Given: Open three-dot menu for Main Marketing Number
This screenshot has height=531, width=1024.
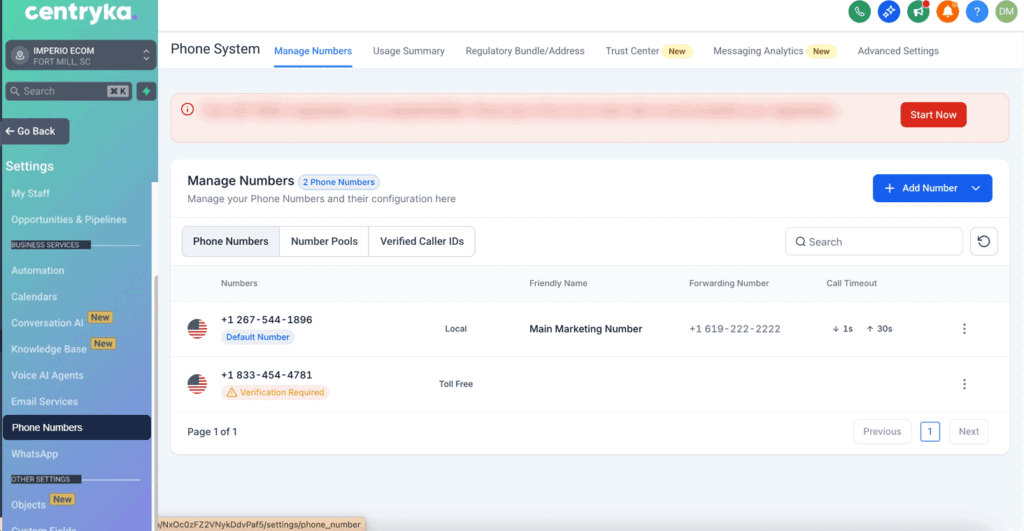Looking at the screenshot, I should pos(964,329).
